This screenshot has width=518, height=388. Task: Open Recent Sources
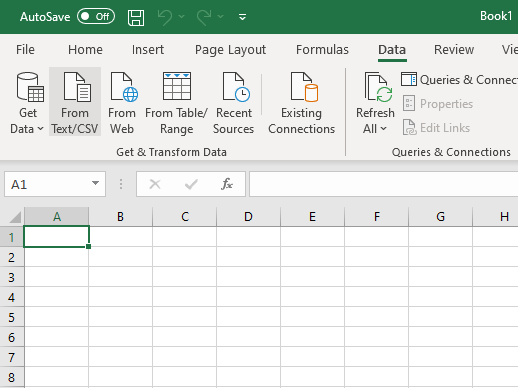234,102
